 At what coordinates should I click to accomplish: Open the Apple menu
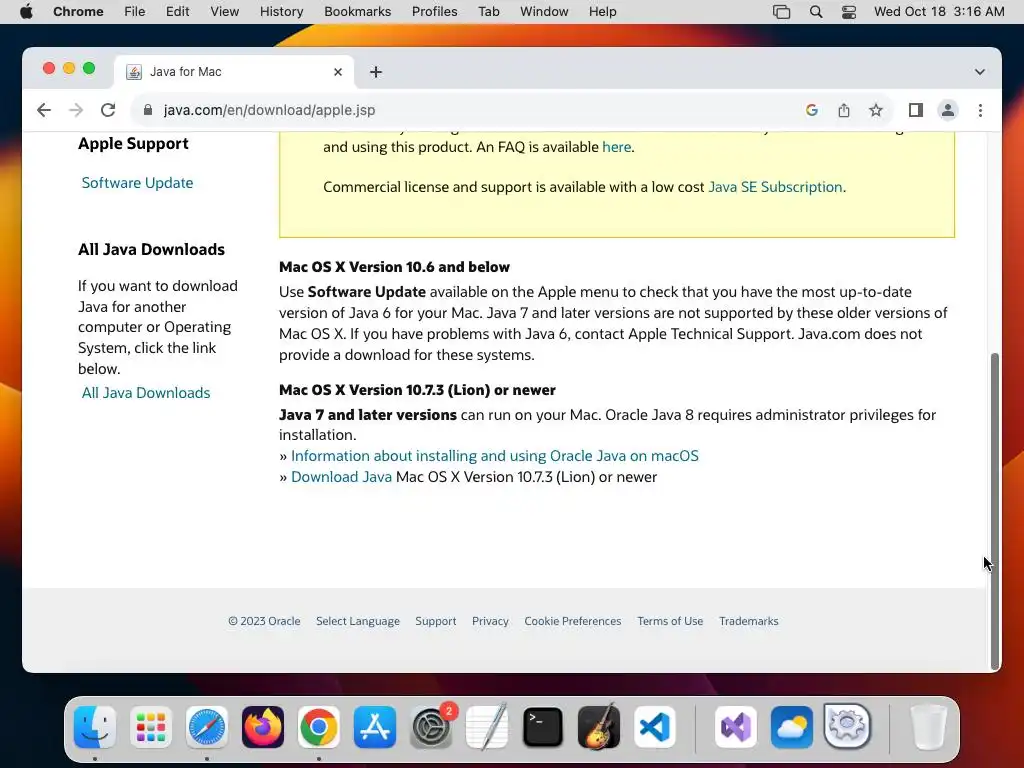click(x=26, y=12)
